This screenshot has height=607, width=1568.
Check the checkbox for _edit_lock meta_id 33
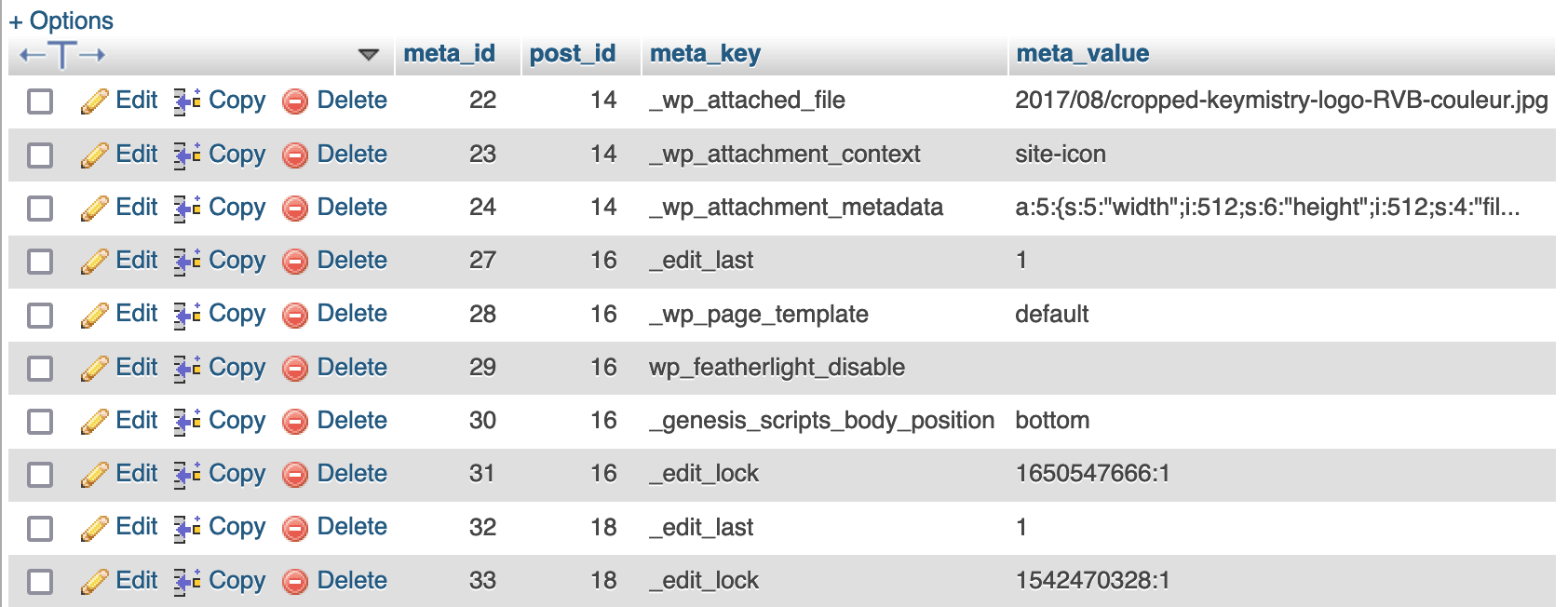(x=39, y=580)
